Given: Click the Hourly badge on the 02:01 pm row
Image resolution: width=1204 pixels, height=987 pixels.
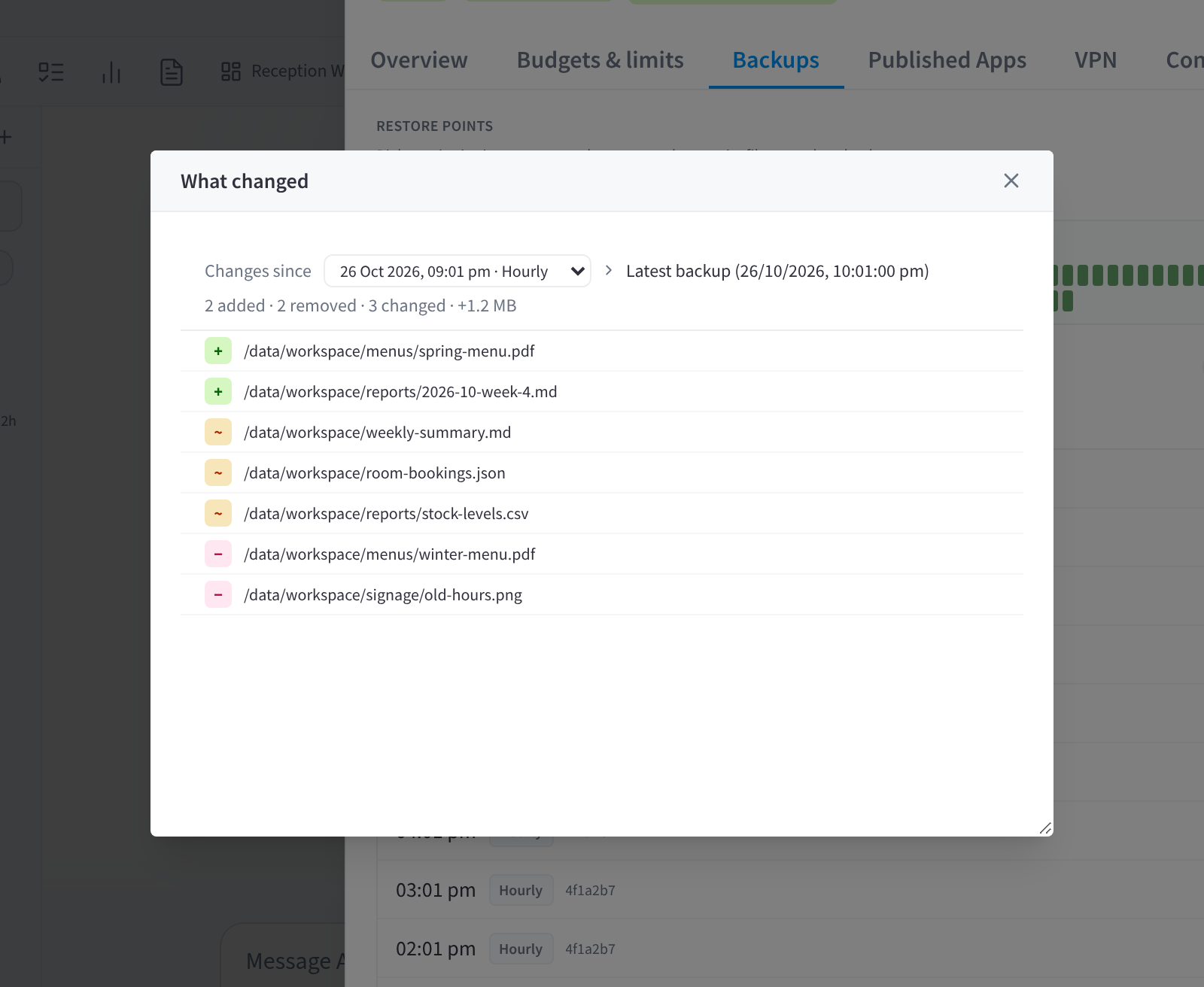Looking at the screenshot, I should [521, 949].
